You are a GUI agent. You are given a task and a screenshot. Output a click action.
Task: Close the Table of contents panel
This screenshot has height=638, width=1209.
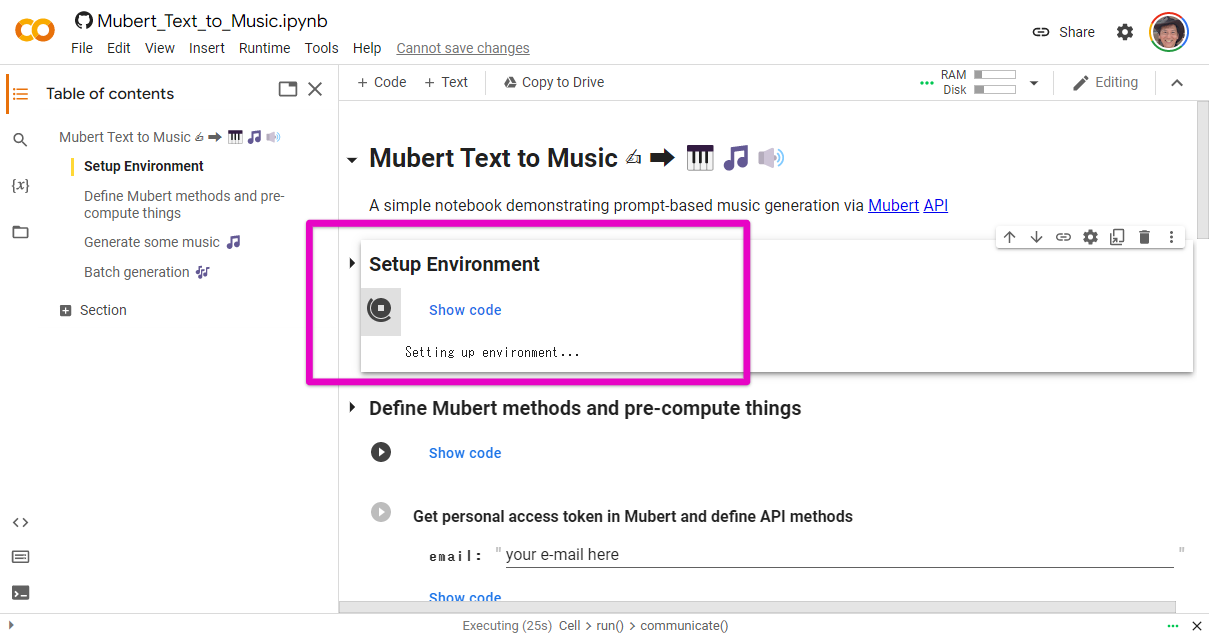[315, 89]
